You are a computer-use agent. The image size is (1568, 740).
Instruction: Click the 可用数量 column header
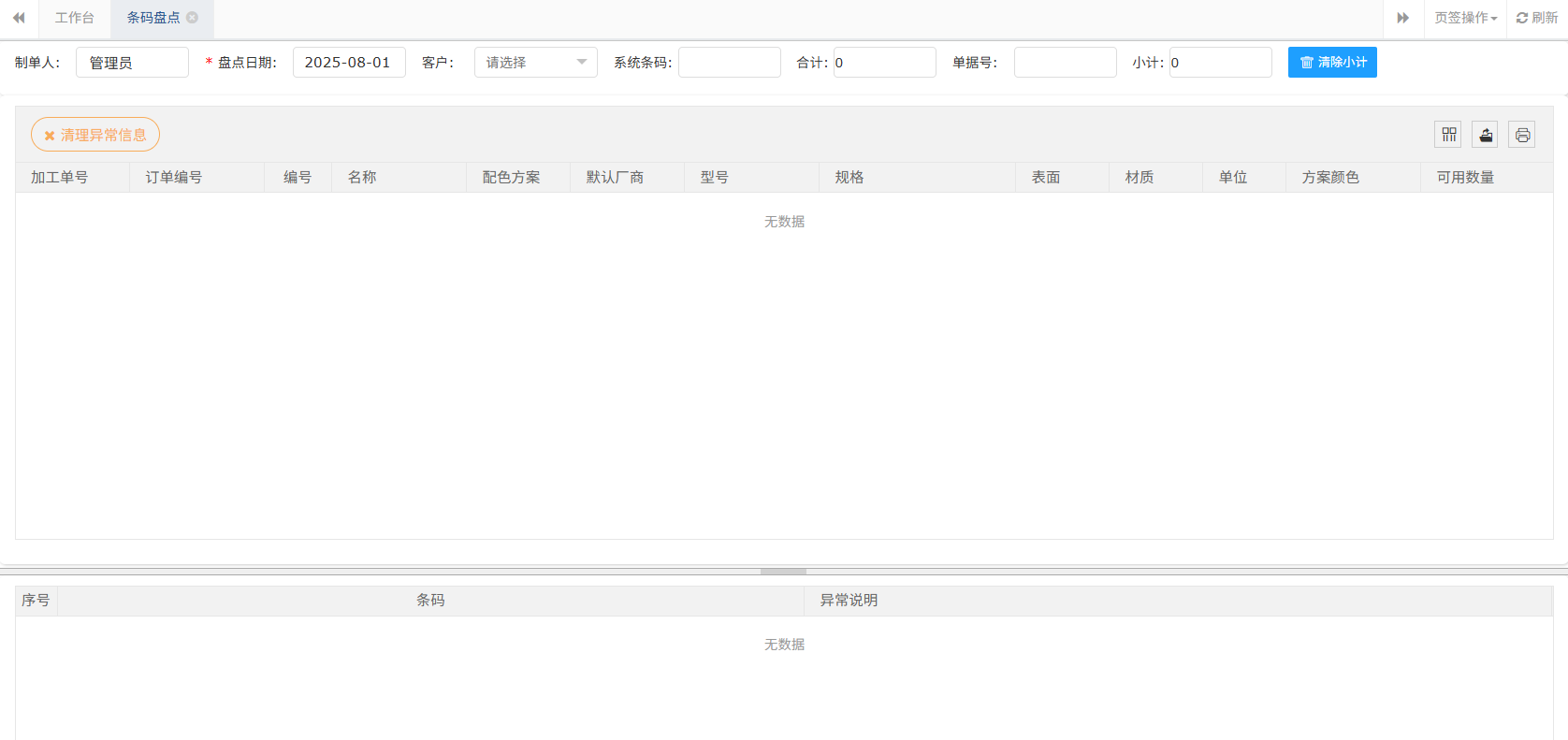point(1465,178)
